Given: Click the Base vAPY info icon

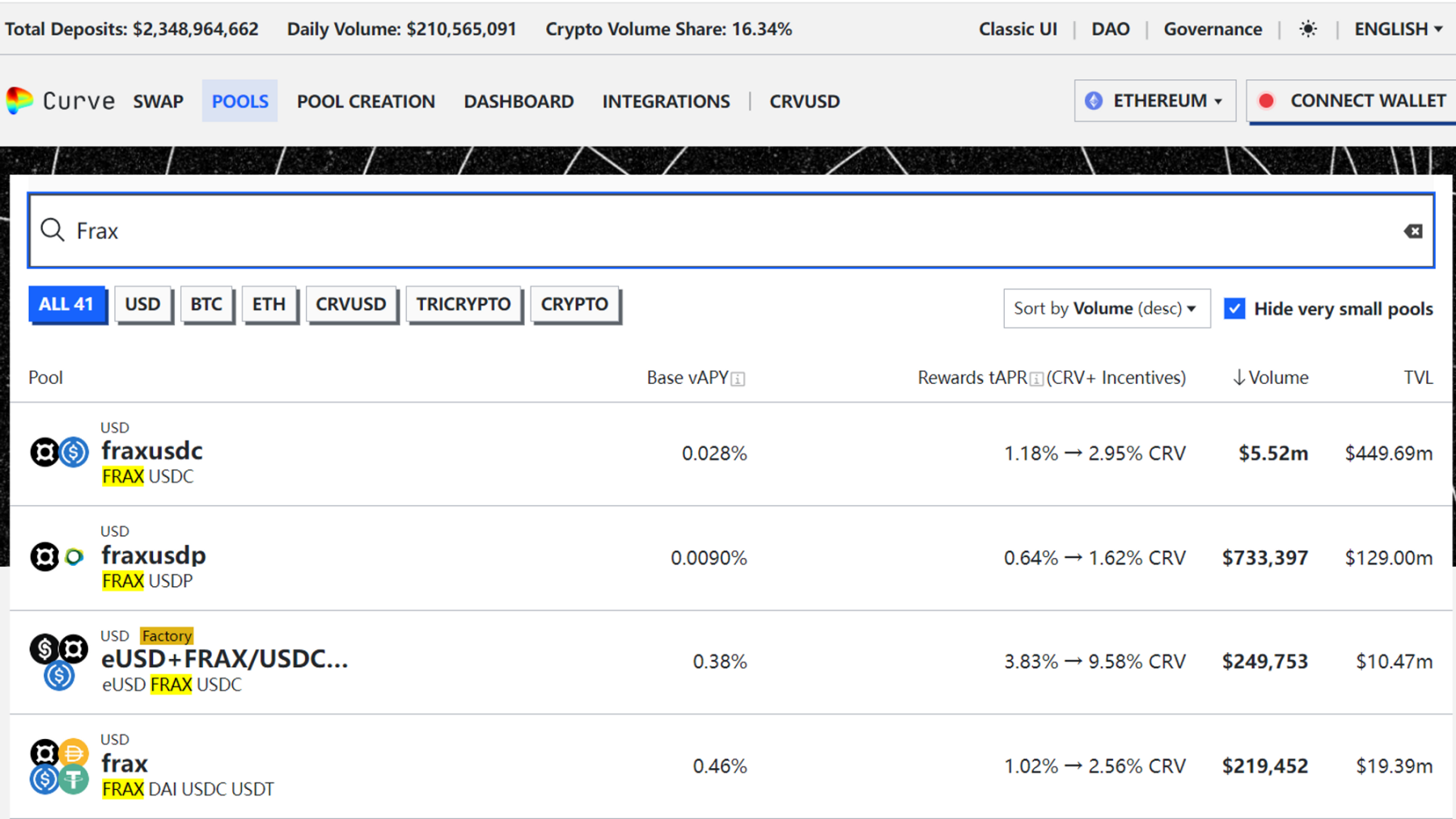Looking at the screenshot, I should click(738, 379).
